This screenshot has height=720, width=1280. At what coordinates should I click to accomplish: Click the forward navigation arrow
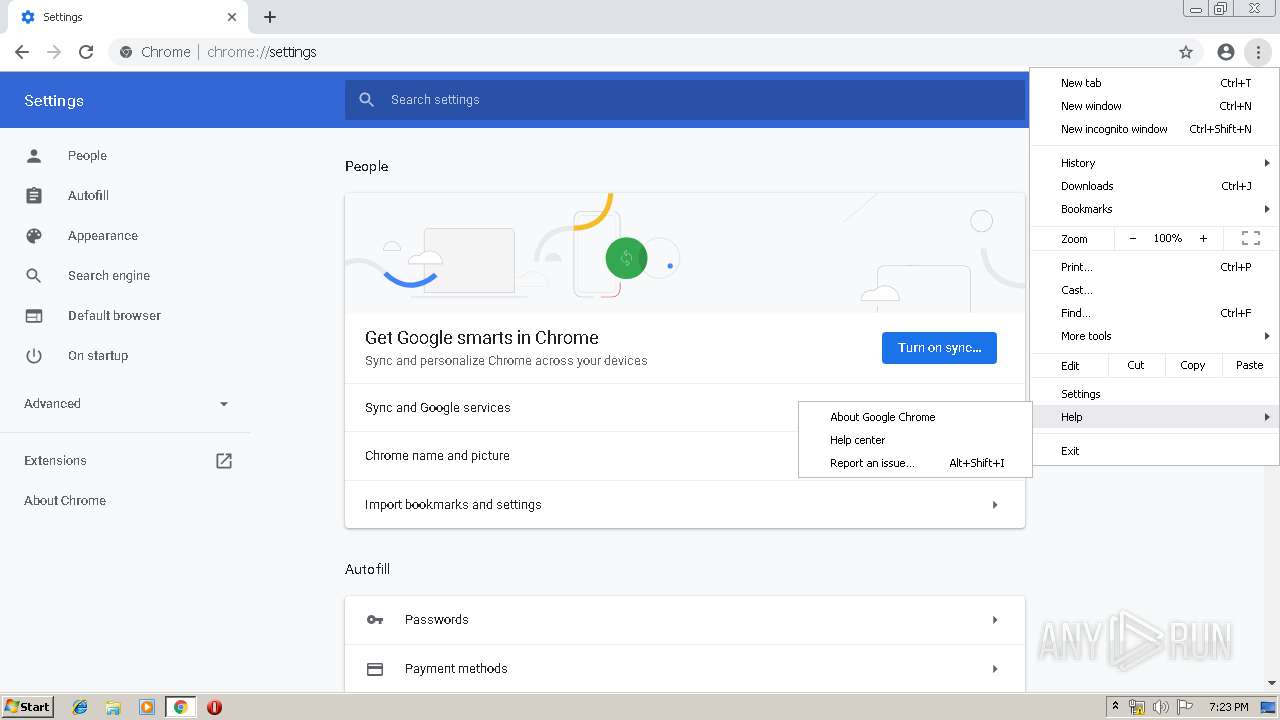coord(54,52)
